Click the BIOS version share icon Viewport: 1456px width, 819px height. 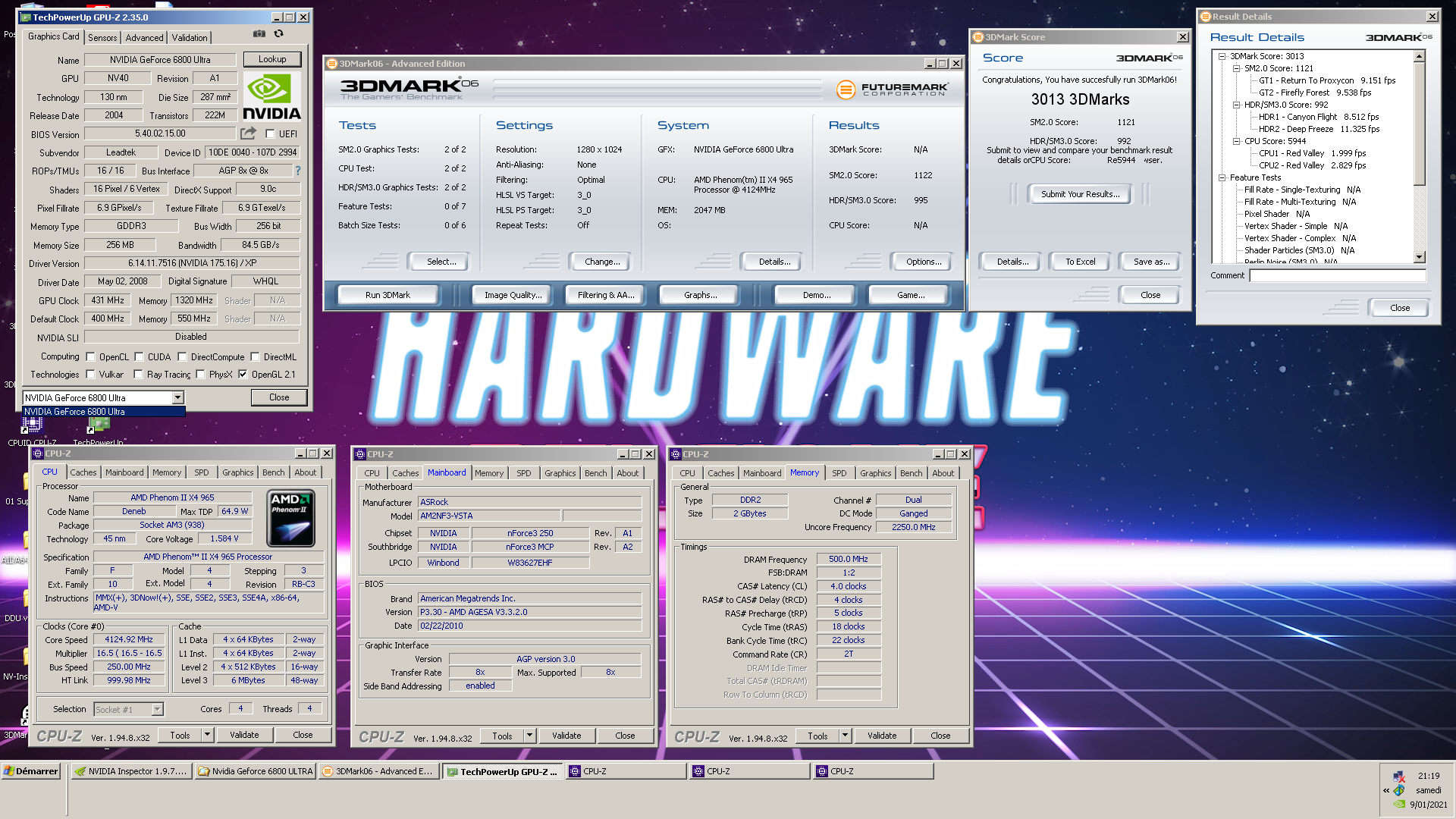[249, 133]
